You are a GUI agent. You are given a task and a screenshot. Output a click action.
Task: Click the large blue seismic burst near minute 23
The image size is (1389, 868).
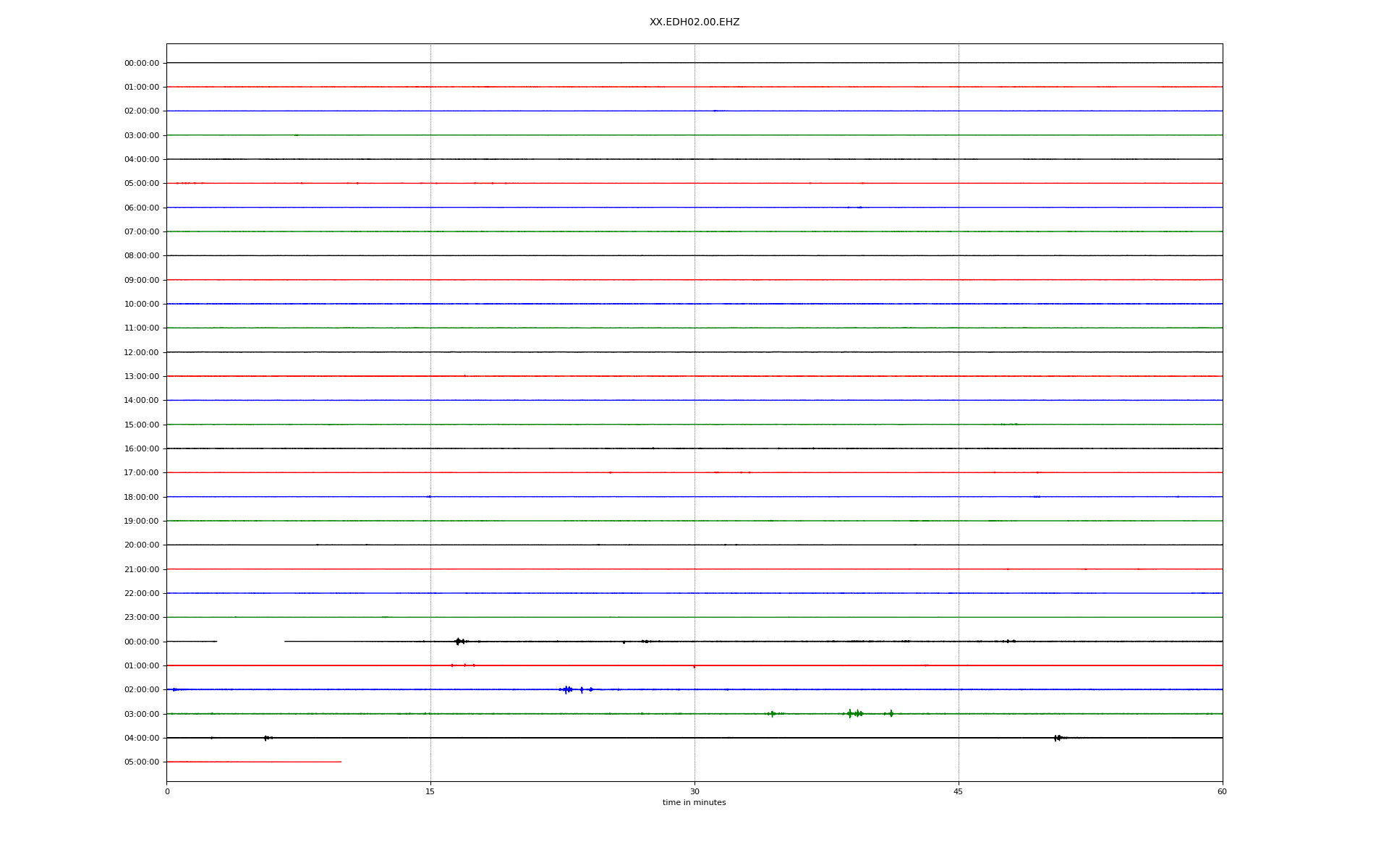pyautogui.click(x=566, y=689)
